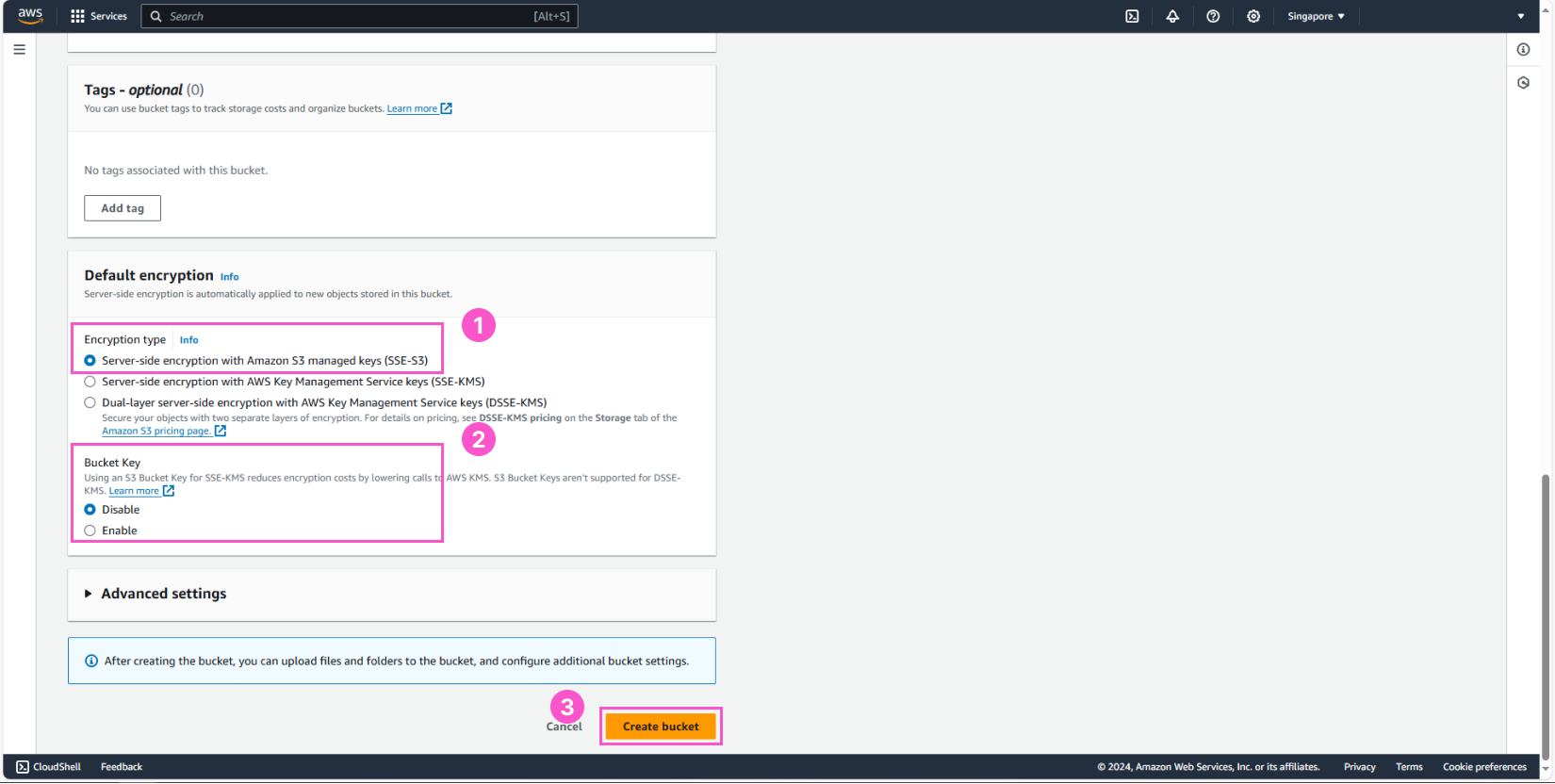Open the help question mark icon

click(1213, 16)
